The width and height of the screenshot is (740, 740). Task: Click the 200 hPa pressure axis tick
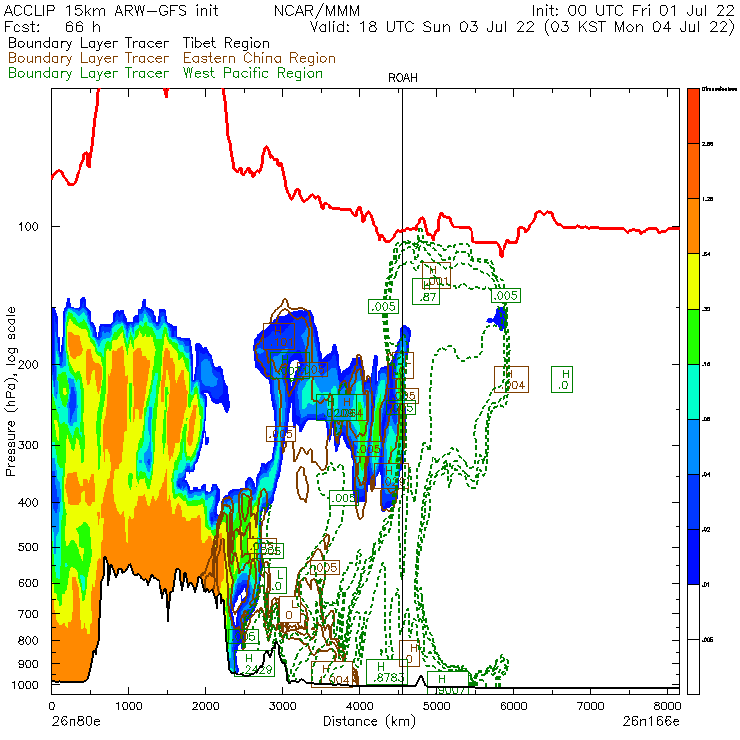tap(28, 365)
